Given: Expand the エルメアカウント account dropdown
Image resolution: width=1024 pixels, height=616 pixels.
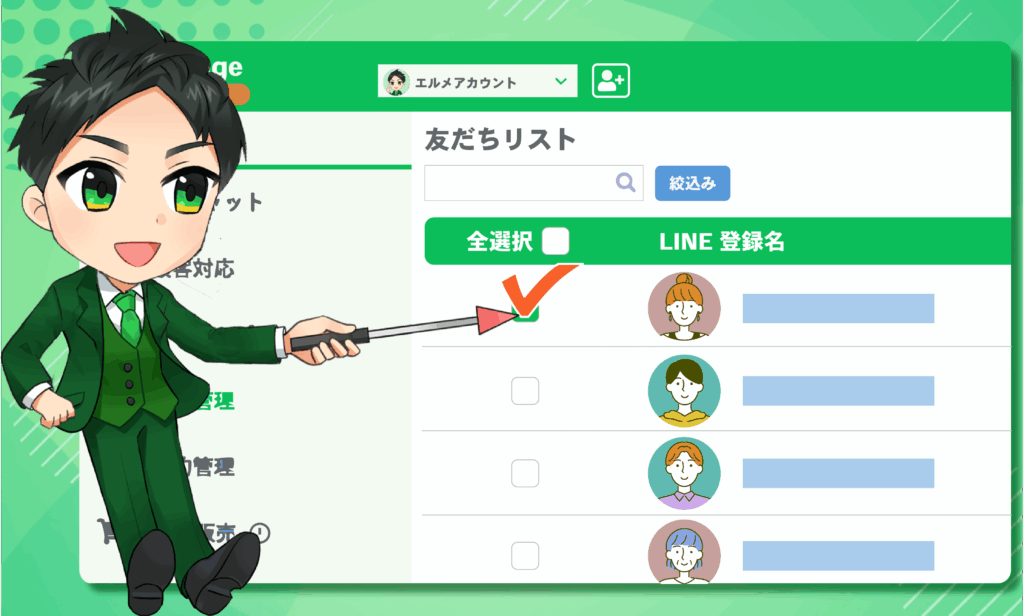Looking at the screenshot, I should [x=477, y=81].
